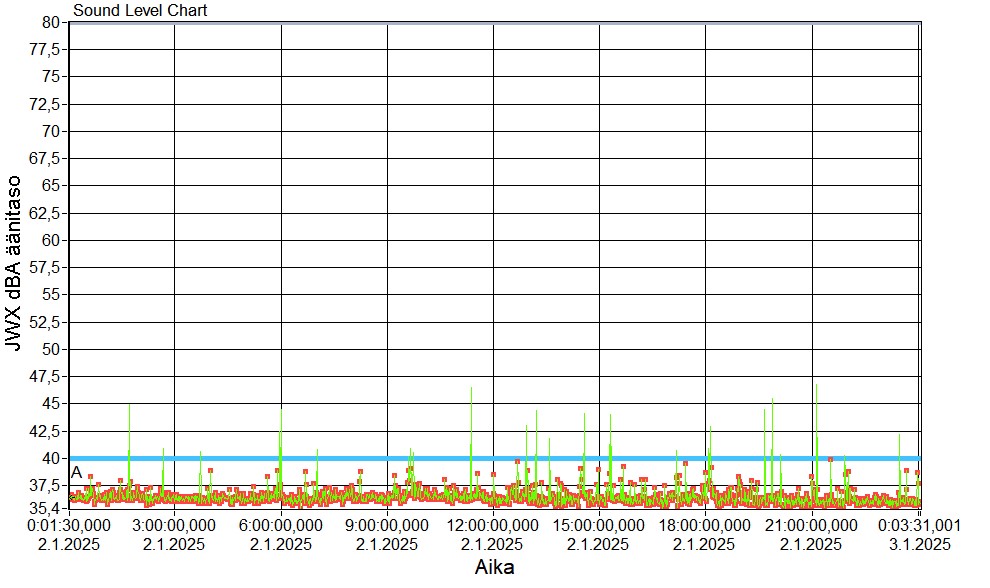Click the 9:00:00,000 time label
This screenshot has height=588, width=990.
[387, 525]
